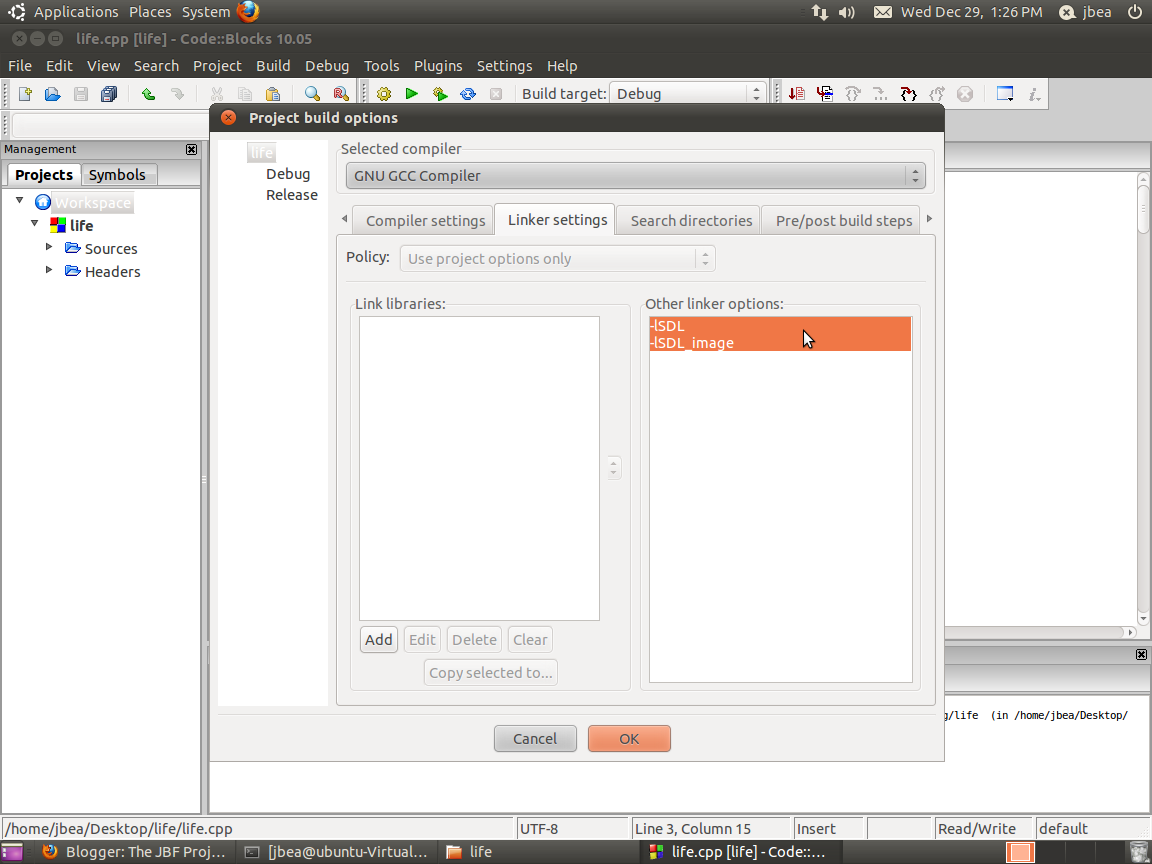The height and width of the screenshot is (864, 1152).
Task: Open the Build menu
Action: click(273, 65)
